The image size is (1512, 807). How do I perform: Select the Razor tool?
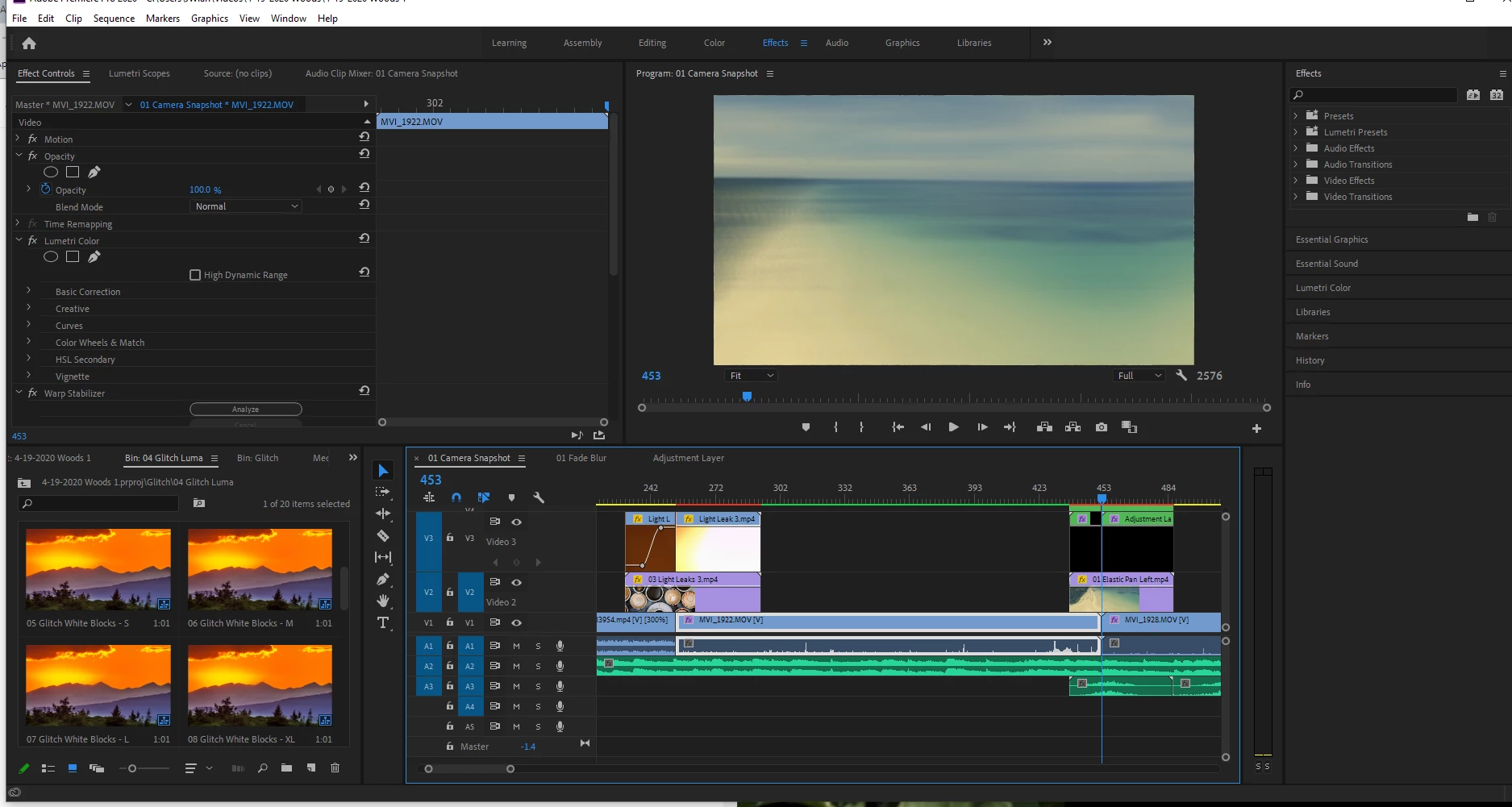pos(383,535)
